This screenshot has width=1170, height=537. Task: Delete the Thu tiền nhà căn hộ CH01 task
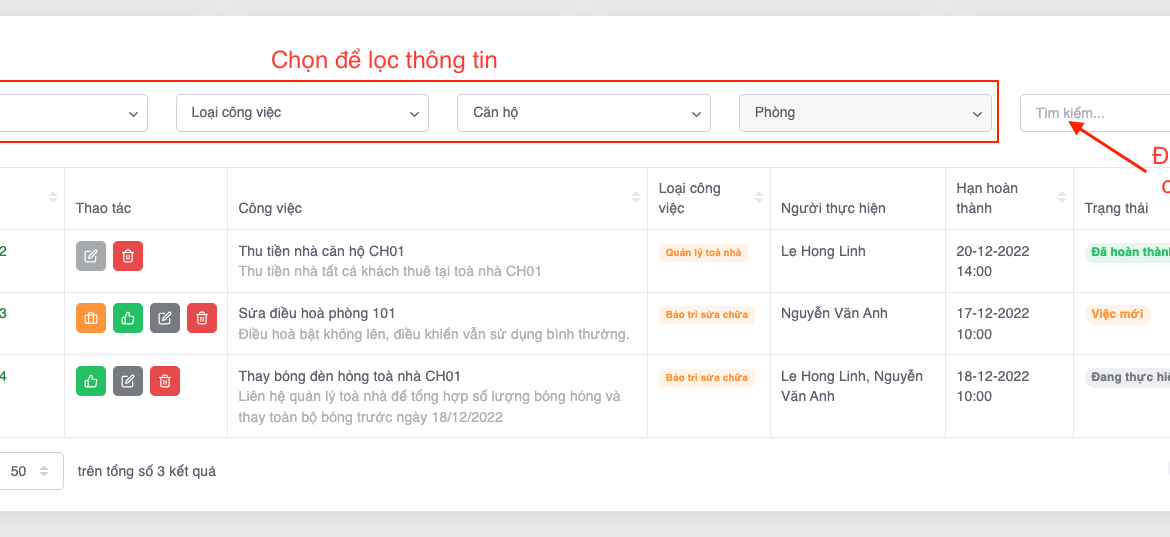click(x=128, y=256)
